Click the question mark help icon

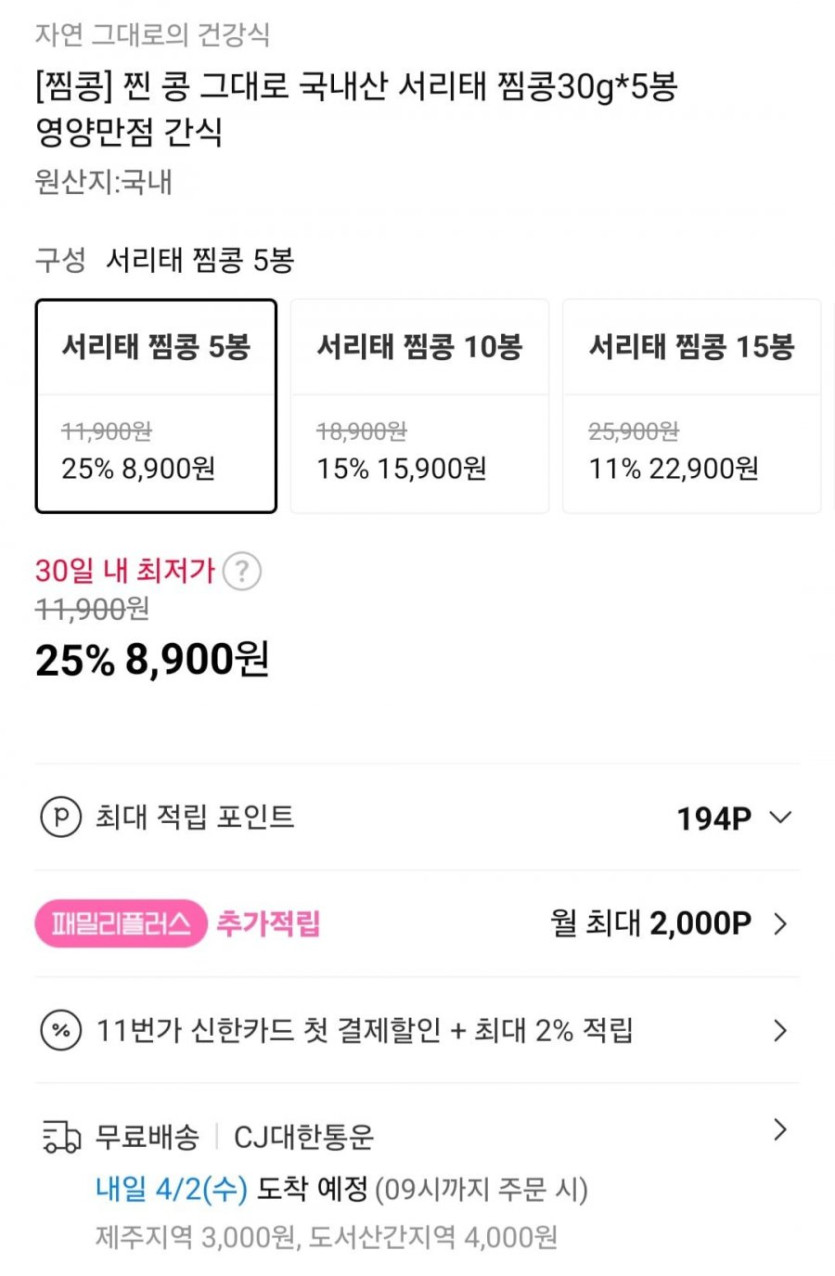point(242,572)
